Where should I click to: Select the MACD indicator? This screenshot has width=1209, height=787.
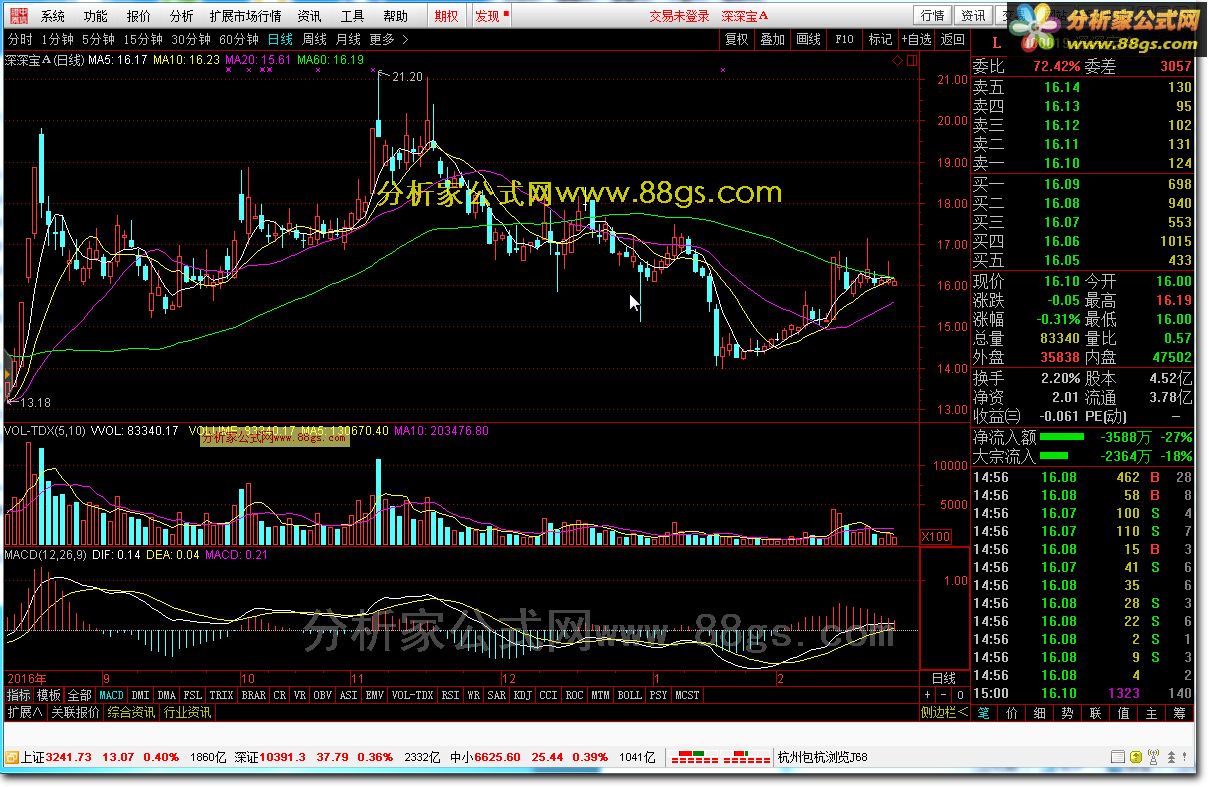pyautogui.click(x=111, y=695)
